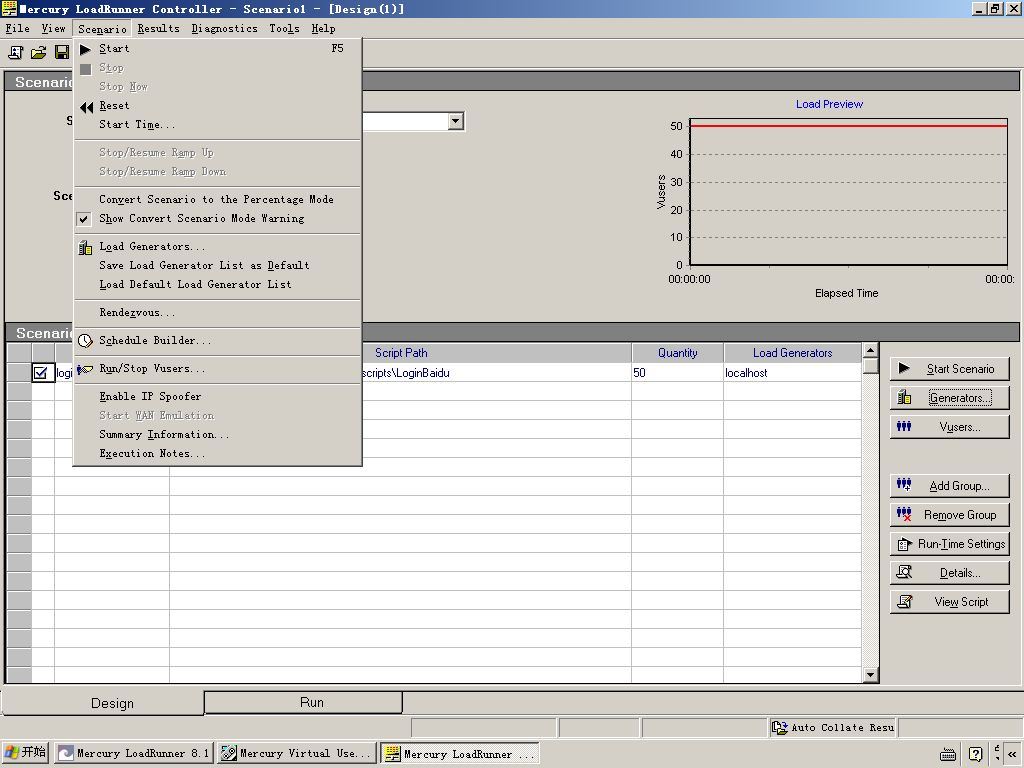
Task: Open Execution Notes... menu entry
Action: tap(217, 454)
